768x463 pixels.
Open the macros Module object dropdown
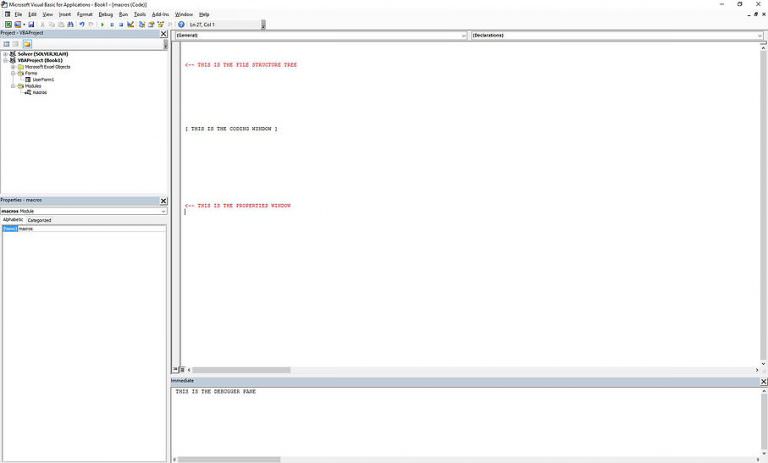[x=164, y=211]
